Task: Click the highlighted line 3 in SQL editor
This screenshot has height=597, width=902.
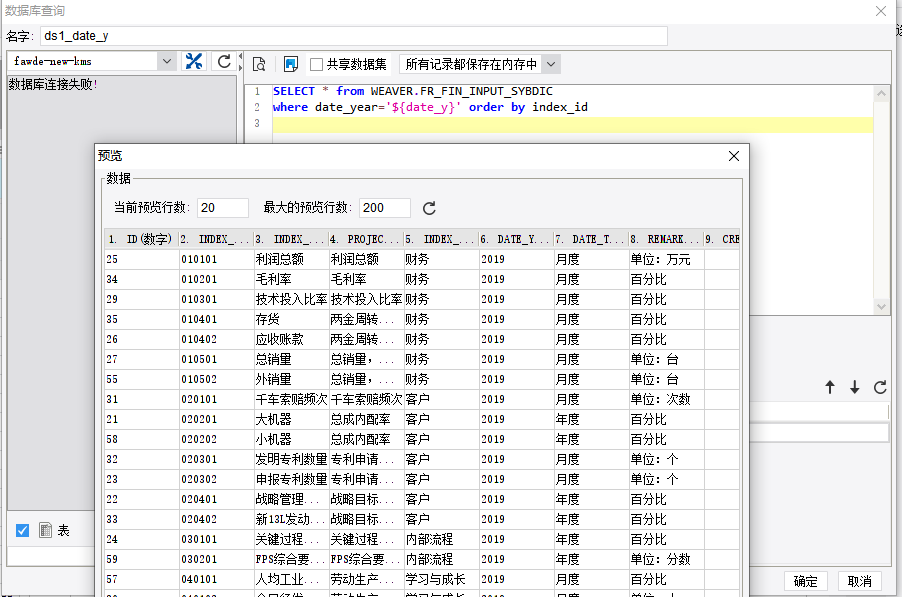Action: pyautogui.click(x=572, y=124)
